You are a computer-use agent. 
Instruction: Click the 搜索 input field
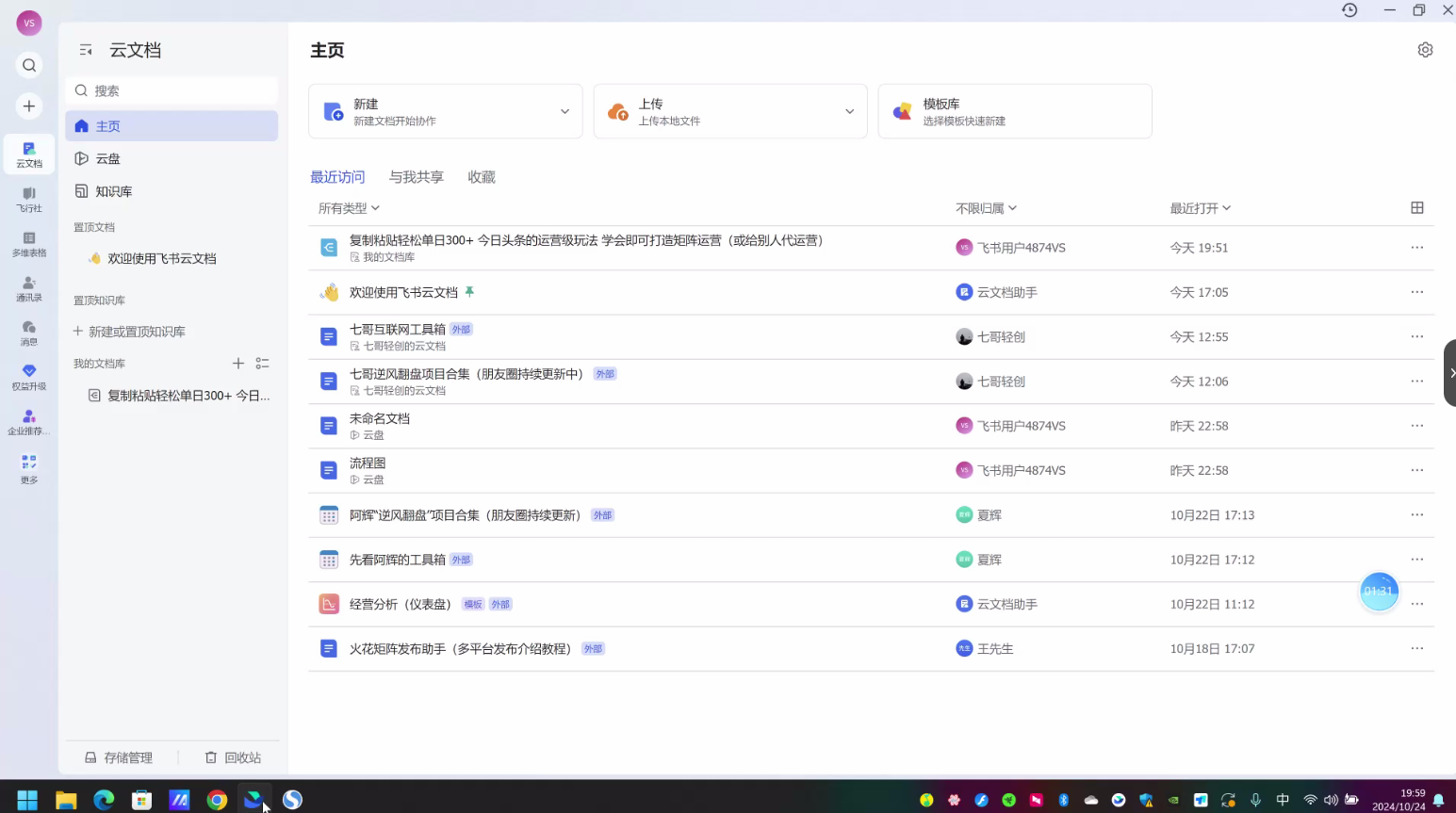pos(172,90)
